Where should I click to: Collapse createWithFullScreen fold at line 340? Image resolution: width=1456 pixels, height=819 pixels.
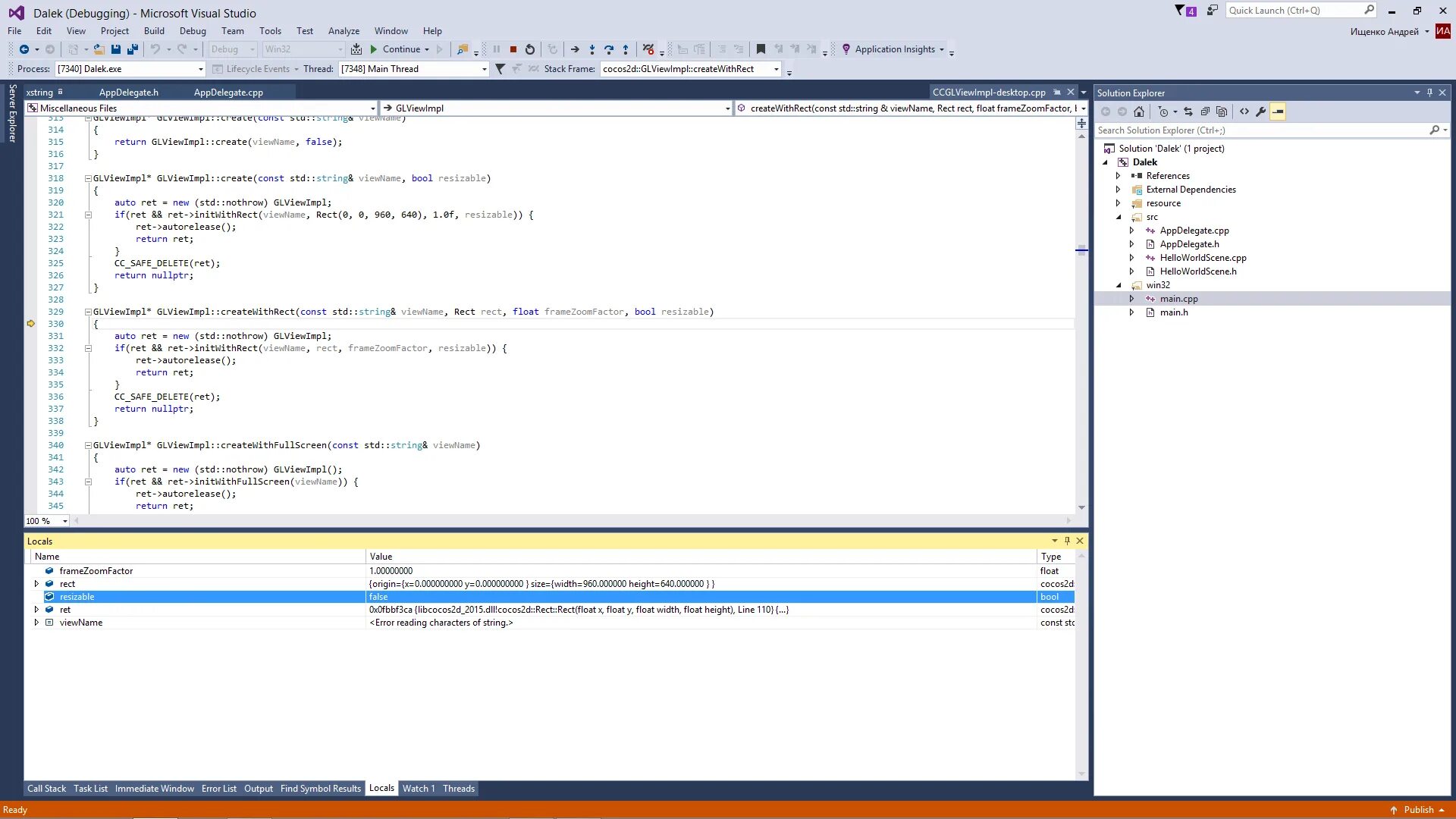click(x=88, y=446)
